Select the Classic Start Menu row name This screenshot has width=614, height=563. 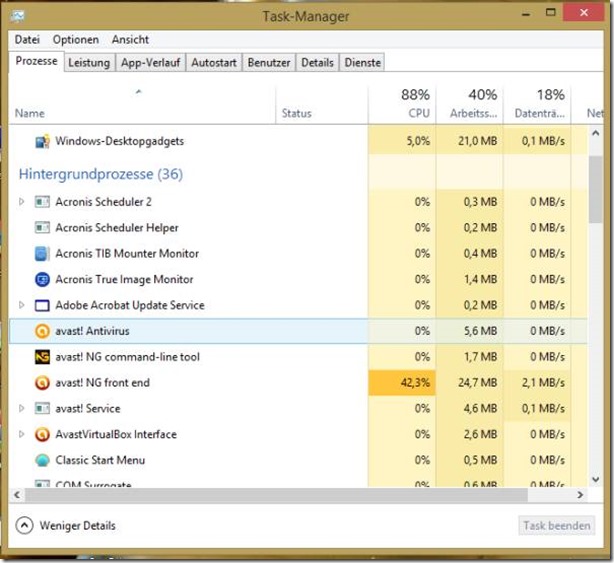click(100, 460)
